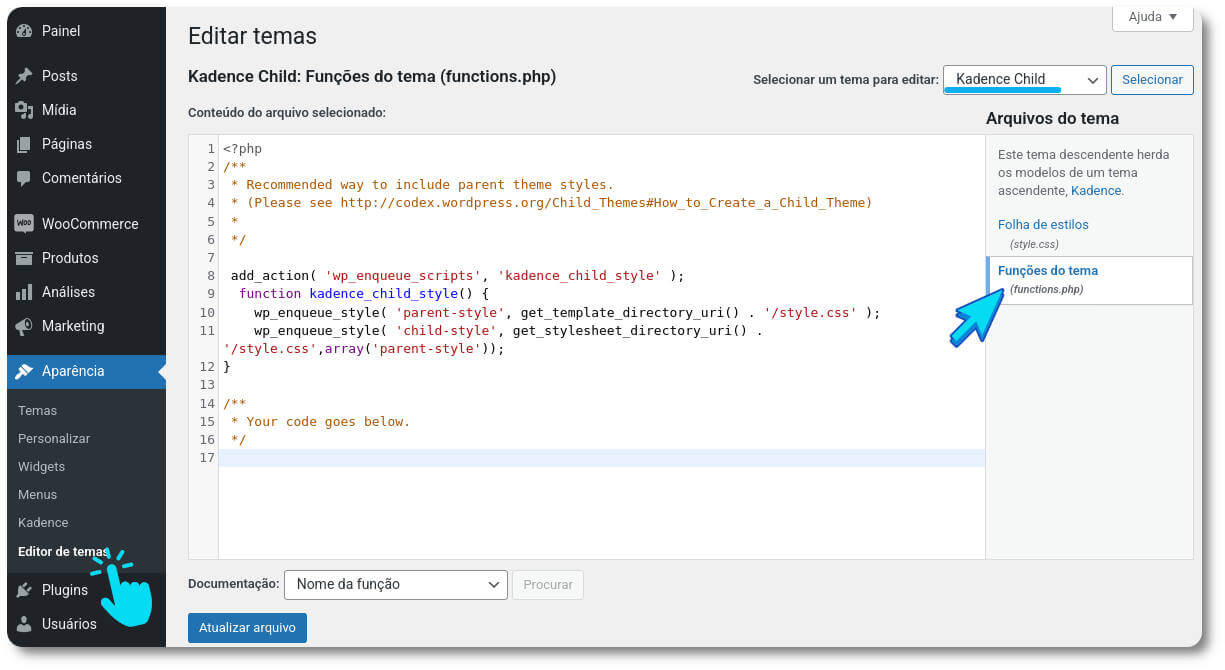Click the Produtos archive box icon
Screen dimensions: 1225x670
coord(24,258)
